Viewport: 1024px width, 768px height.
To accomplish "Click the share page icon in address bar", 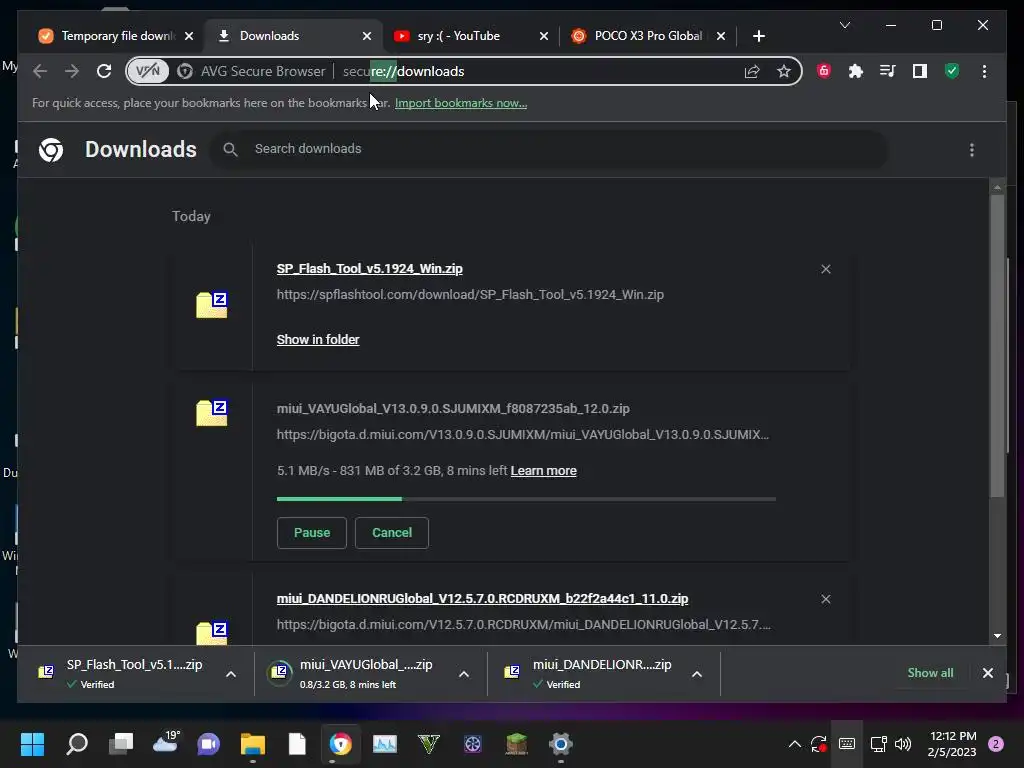I will (752, 71).
